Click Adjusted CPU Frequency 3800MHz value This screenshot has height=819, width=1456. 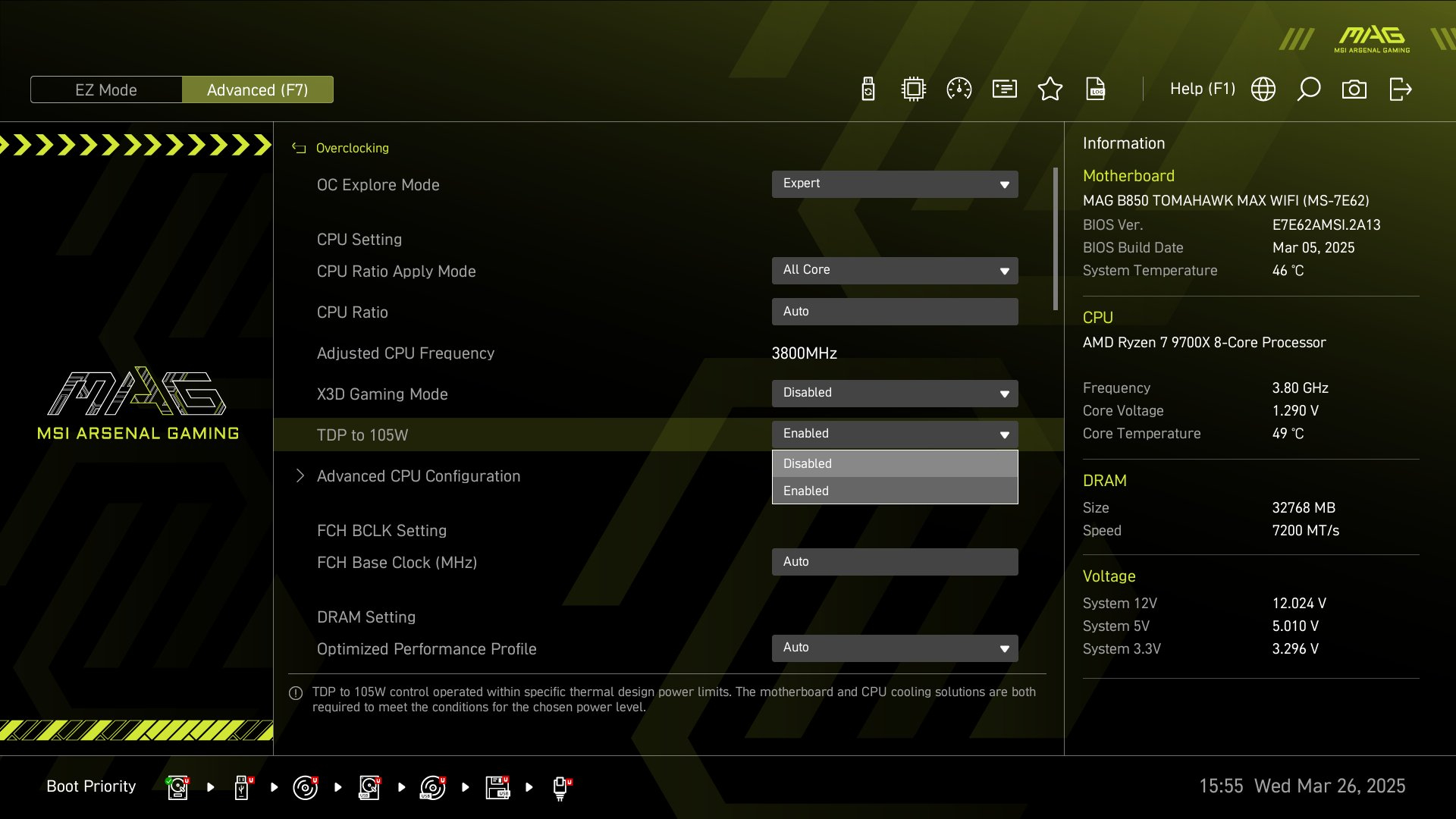click(805, 353)
